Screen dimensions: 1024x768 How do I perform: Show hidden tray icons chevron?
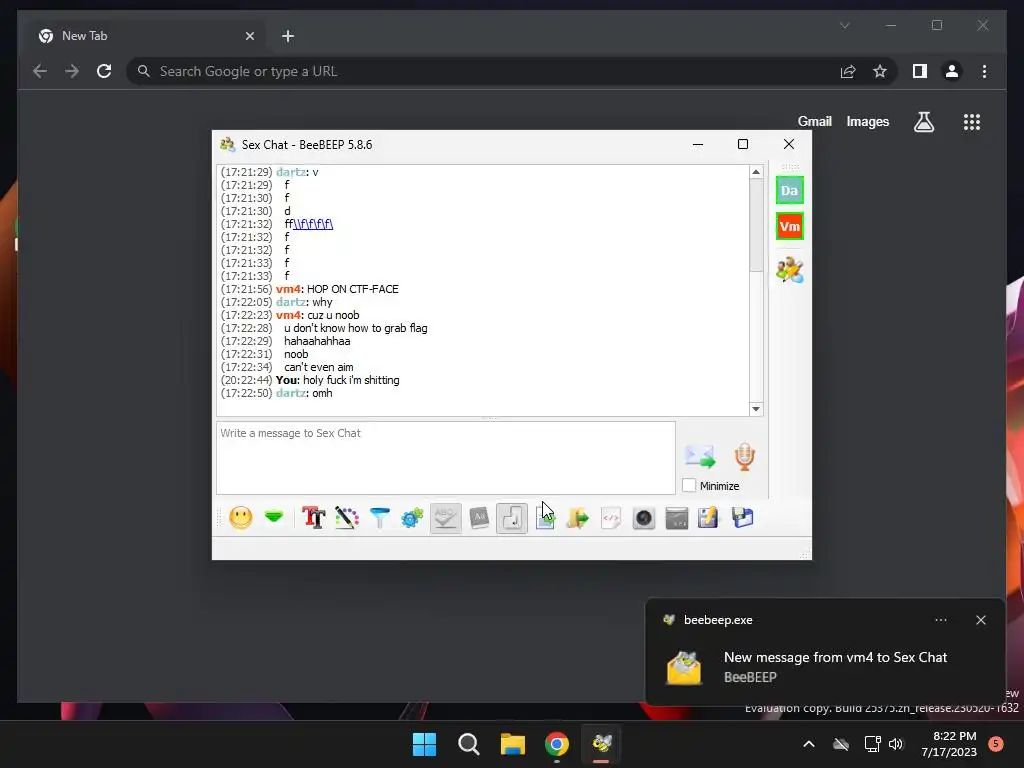(808, 744)
